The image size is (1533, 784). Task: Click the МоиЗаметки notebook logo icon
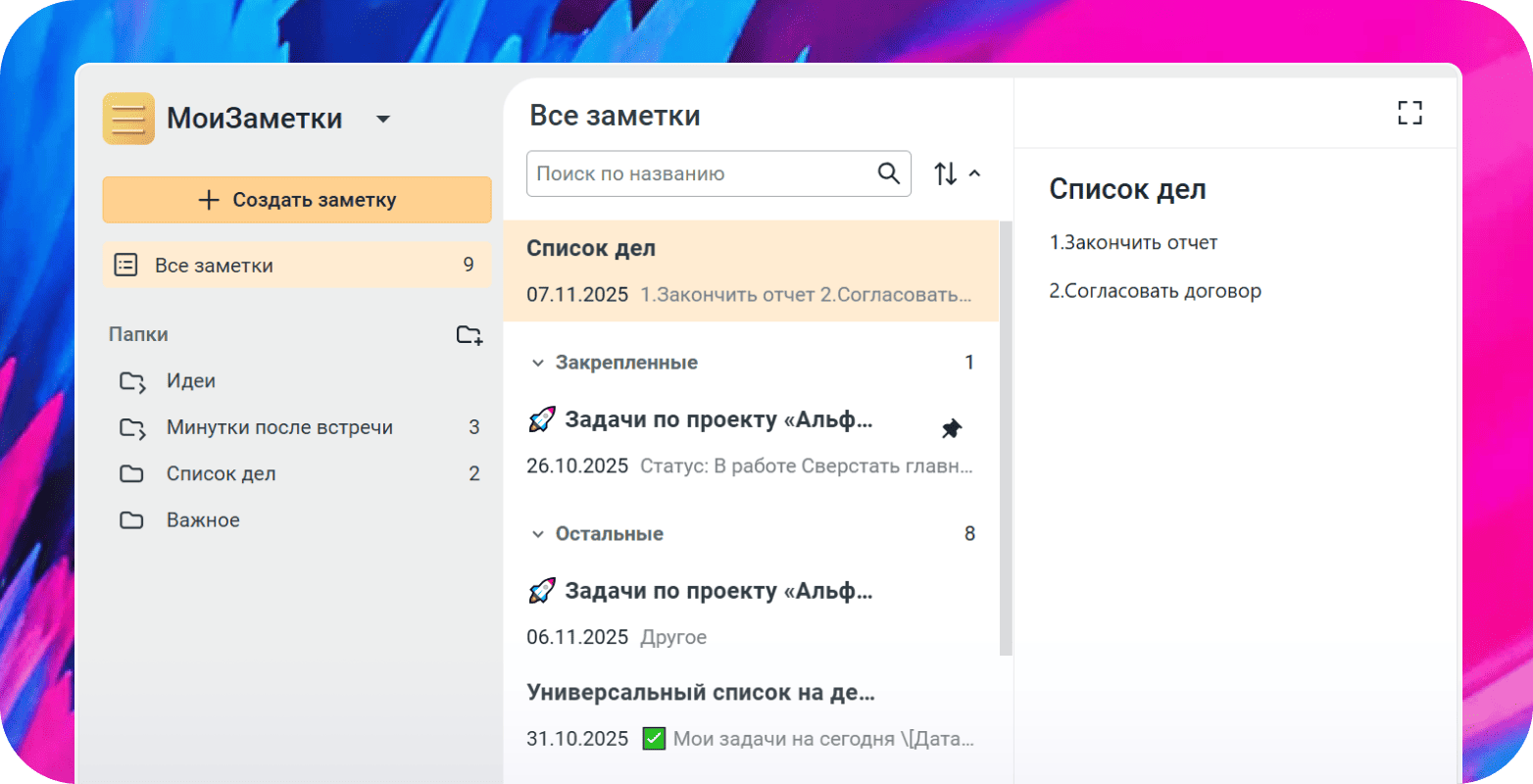click(x=128, y=119)
